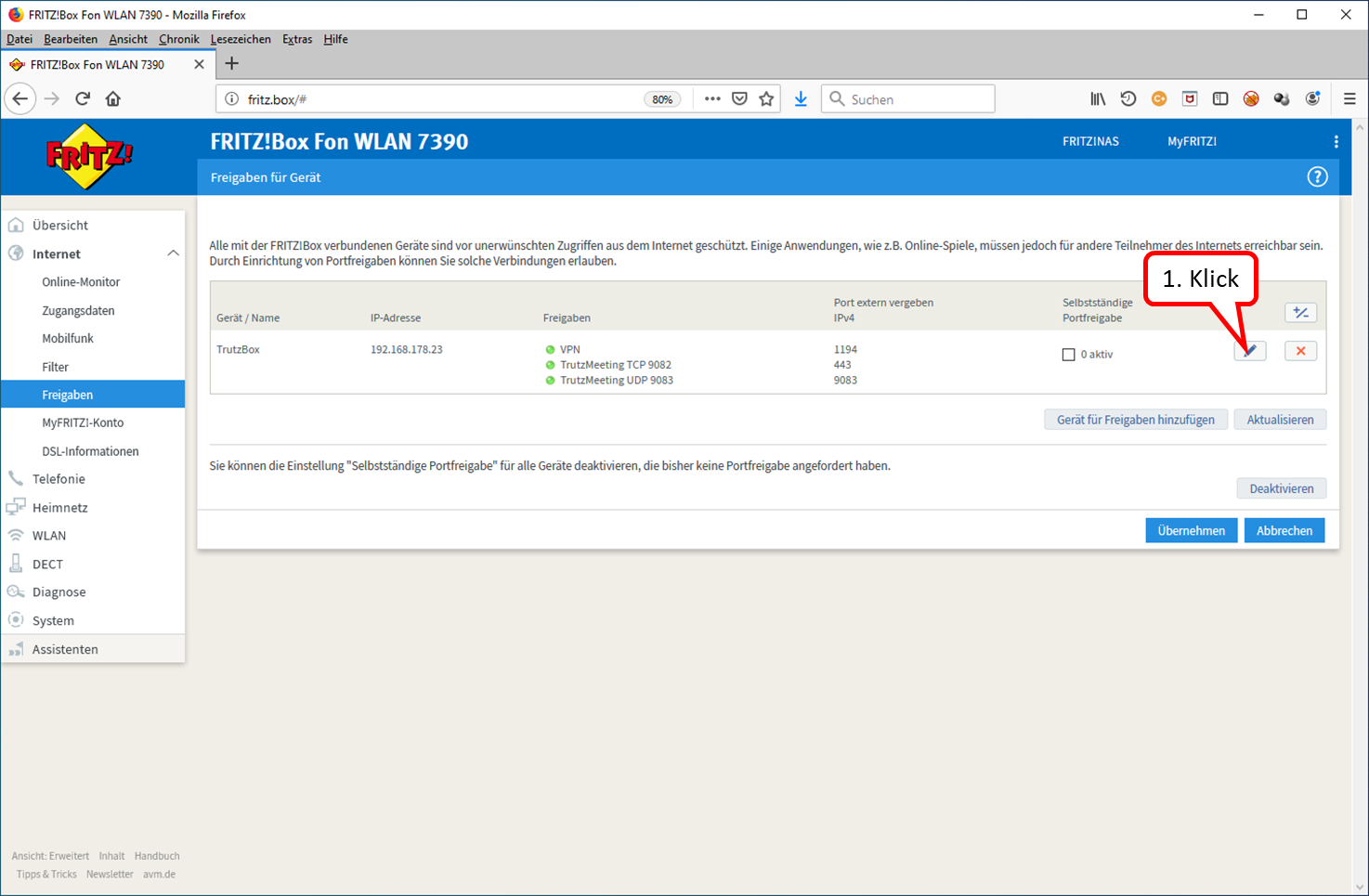This screenshot has width=1369, height=896.
Task: Click the IPv4 plus/minus toggle button
Action: tap(1300, 313)
